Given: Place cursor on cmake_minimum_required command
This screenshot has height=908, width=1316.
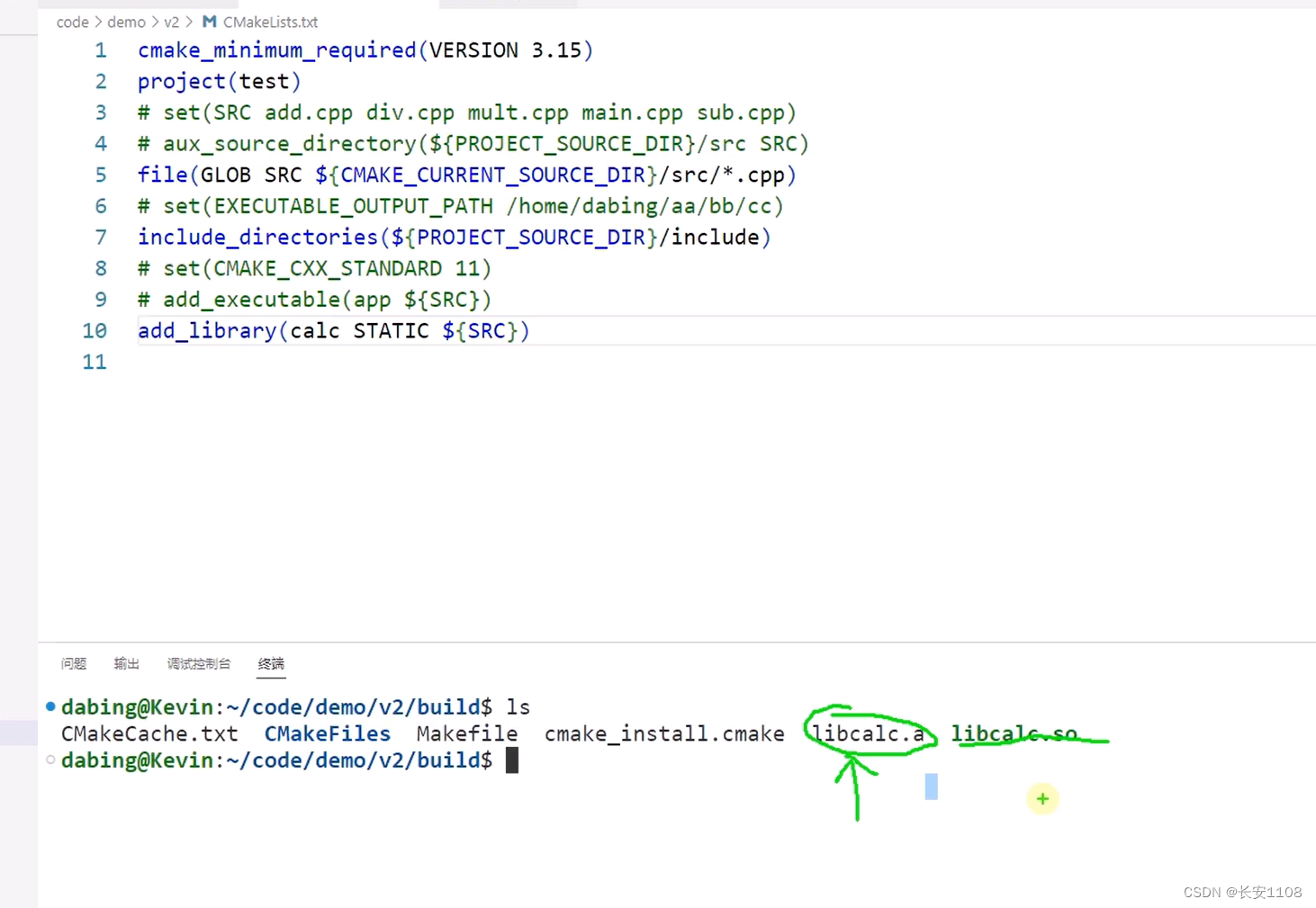Looking at the screenshot, I should click(x=277, y=50).
